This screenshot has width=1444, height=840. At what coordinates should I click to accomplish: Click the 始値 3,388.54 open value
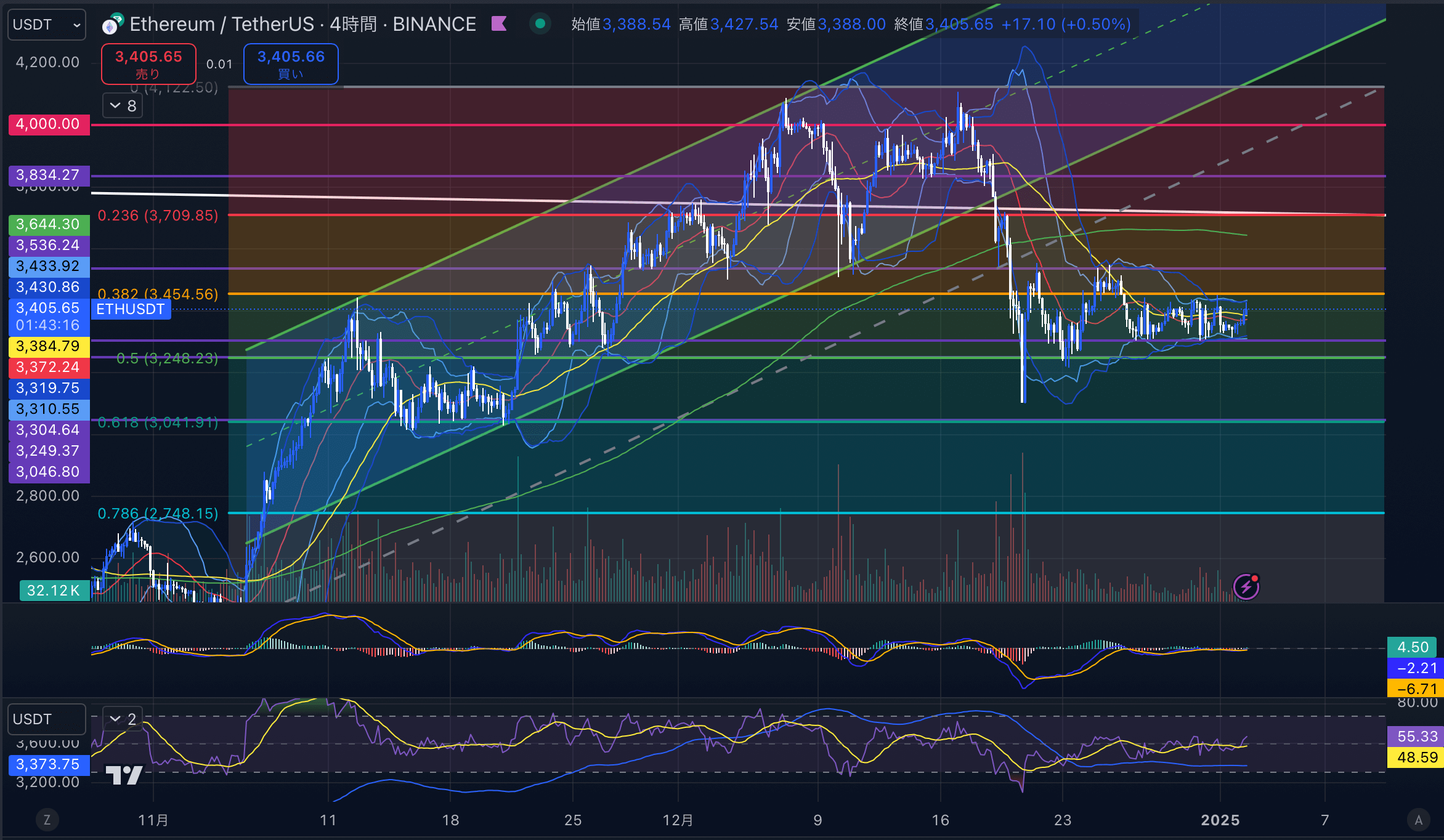coord(636,24)
